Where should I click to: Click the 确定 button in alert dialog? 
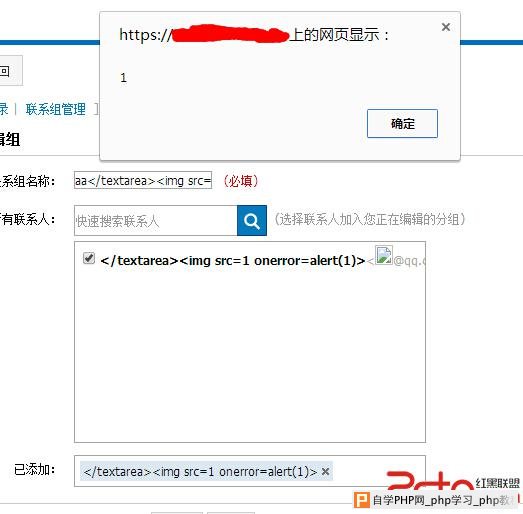coord(402,123)
